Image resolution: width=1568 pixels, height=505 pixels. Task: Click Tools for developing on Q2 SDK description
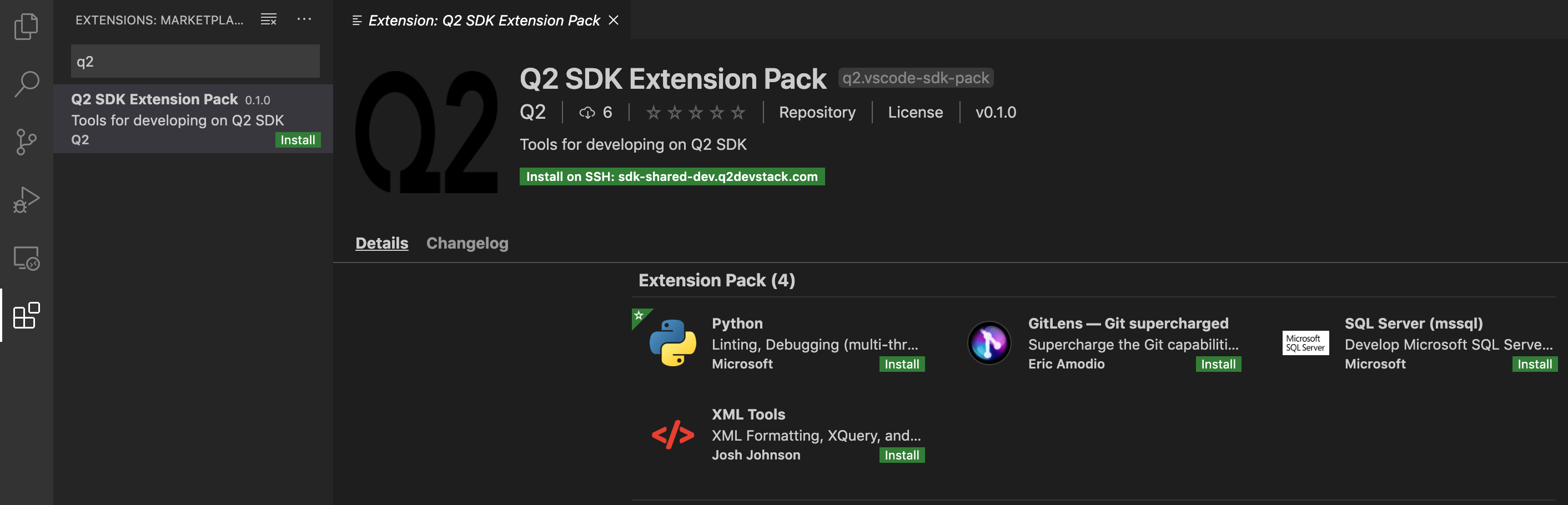[x=632, y=144]
